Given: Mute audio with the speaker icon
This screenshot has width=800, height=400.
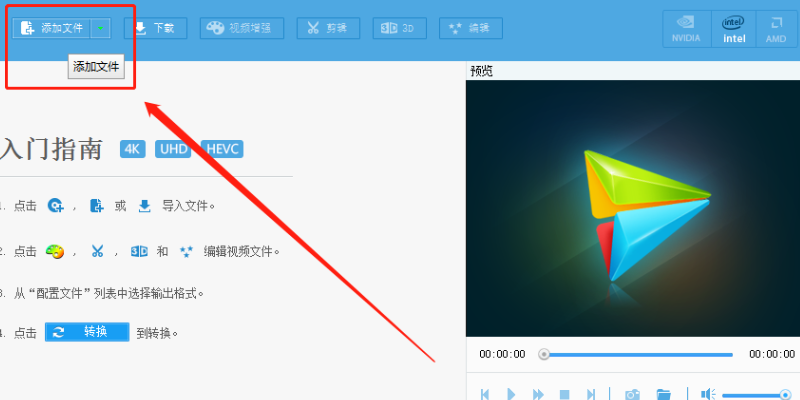Looking at the screenshot, I should click(x=708, y=394).
